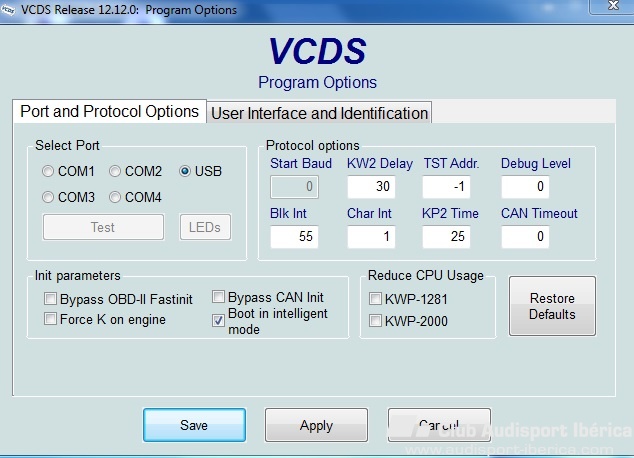Focus the CAN Timeout field
Image resolution: width=634 pixels, height=458 pixels.
(525, 236)
